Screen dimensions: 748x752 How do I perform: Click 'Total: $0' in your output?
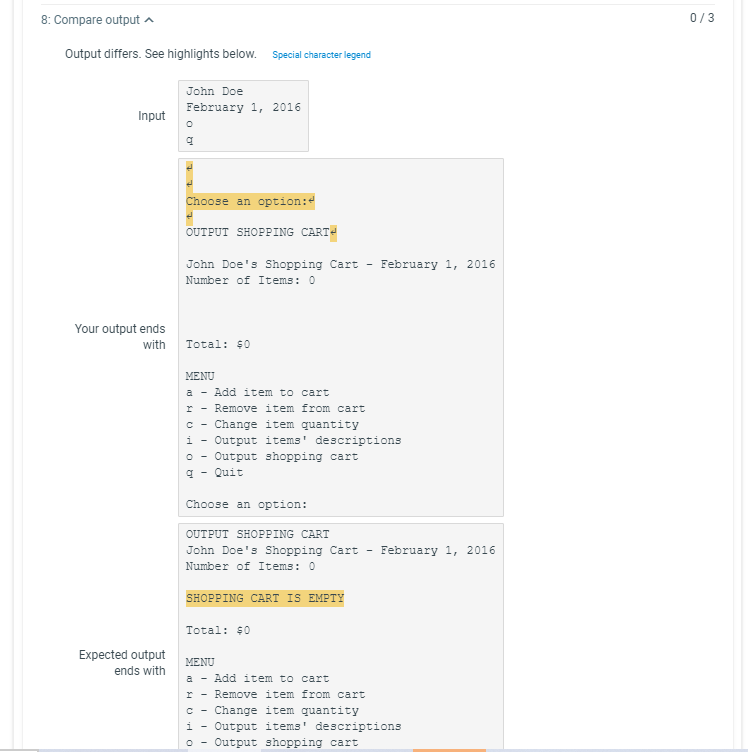(x=218, y=344)
